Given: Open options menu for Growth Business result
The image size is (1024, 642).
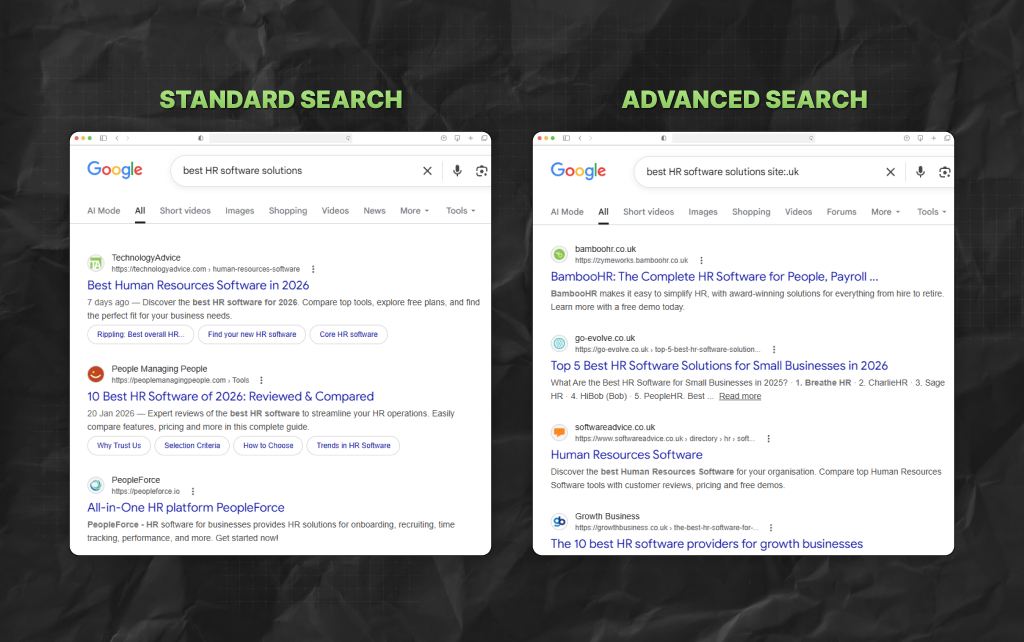Looking at the screenshot, I should tap(771, 528).
